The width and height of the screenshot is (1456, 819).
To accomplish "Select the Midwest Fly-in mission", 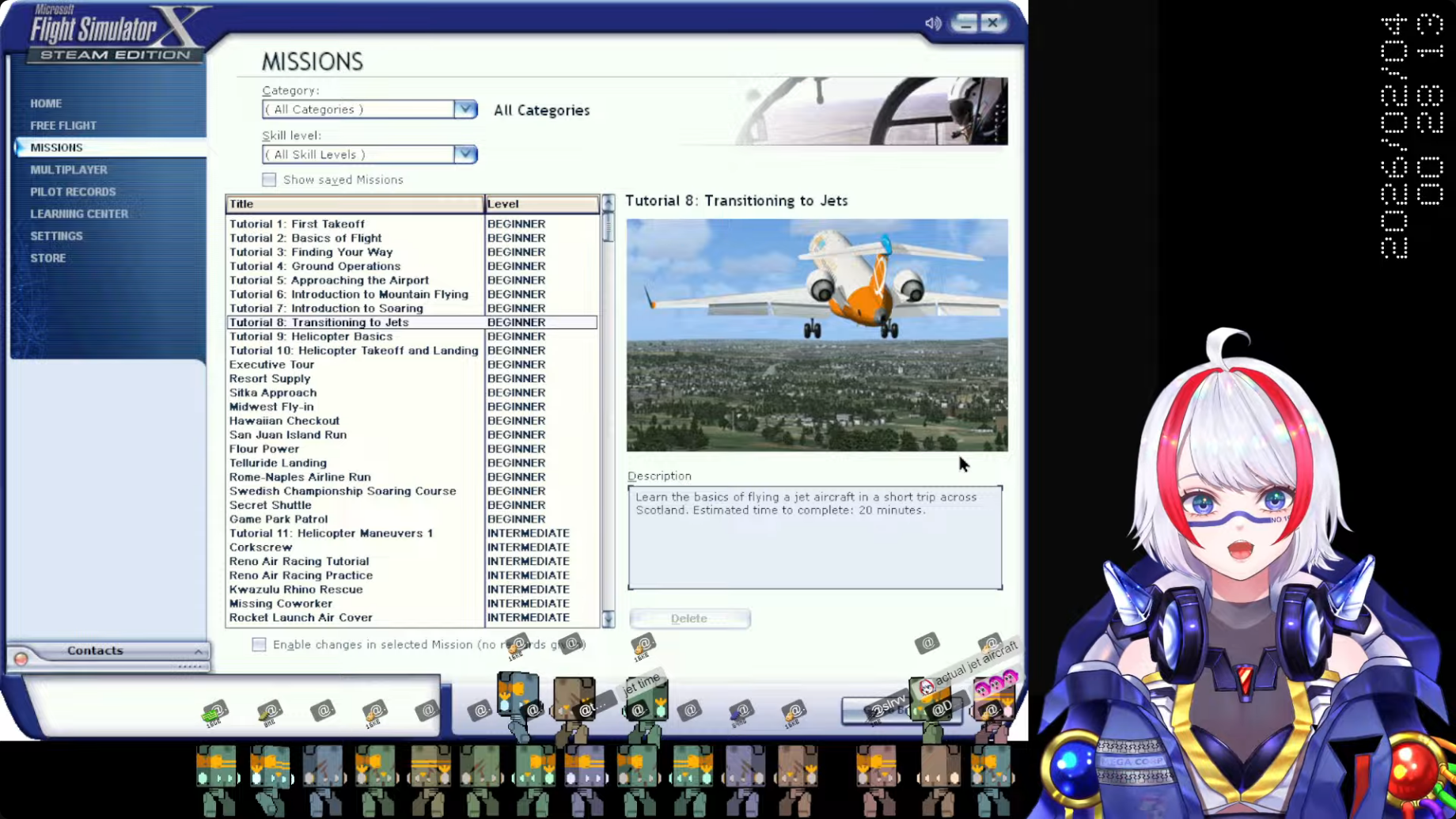I will pyautogui.click(x=412, y=407).
